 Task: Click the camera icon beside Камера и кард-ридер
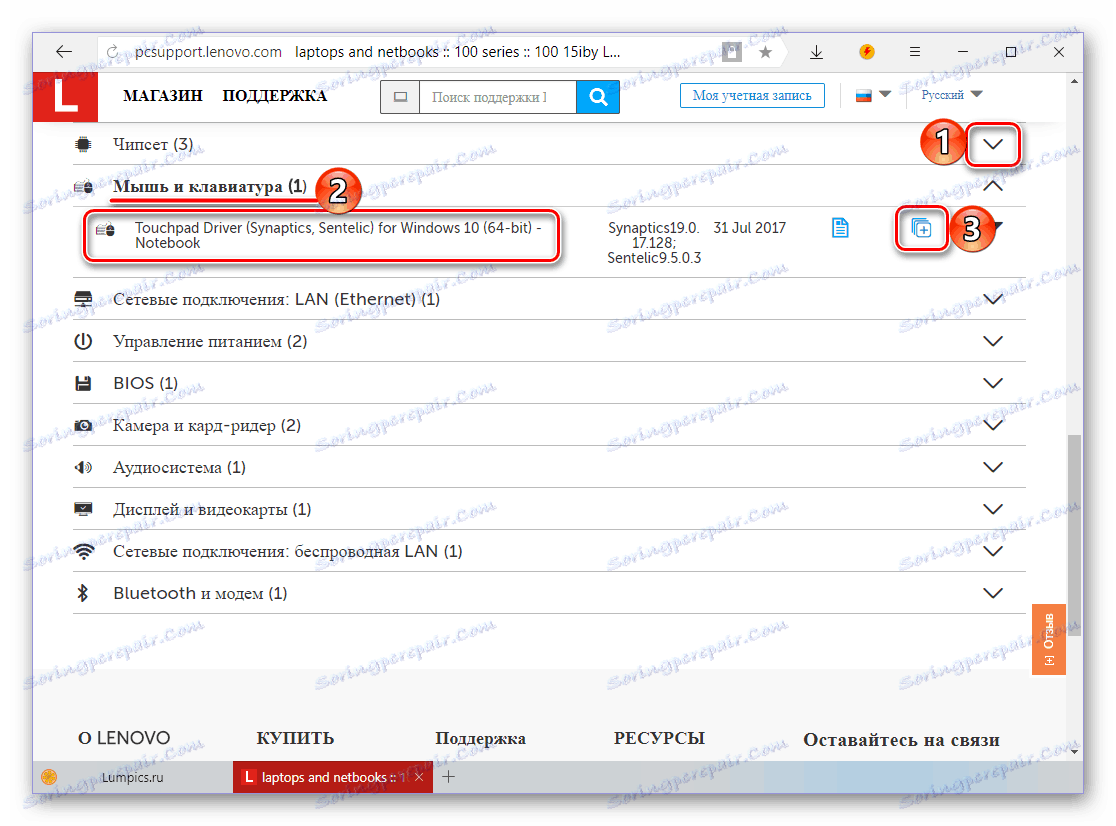[83, 425]
